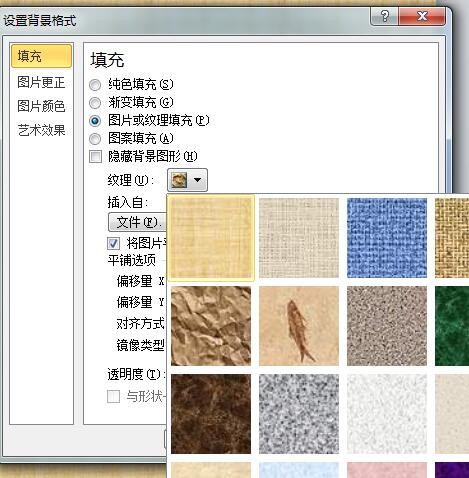The height and width of the screenshot is (478, 469).
Task: Open the 填充 category tab
Action: click(41, 56)
